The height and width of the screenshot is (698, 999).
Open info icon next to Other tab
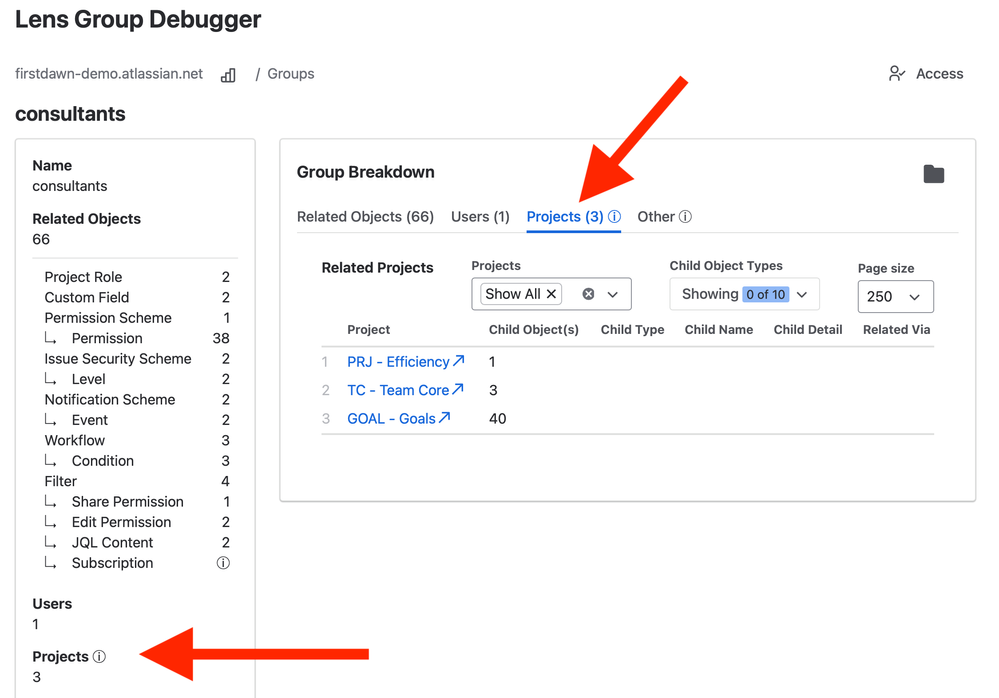tap(685, 217)
